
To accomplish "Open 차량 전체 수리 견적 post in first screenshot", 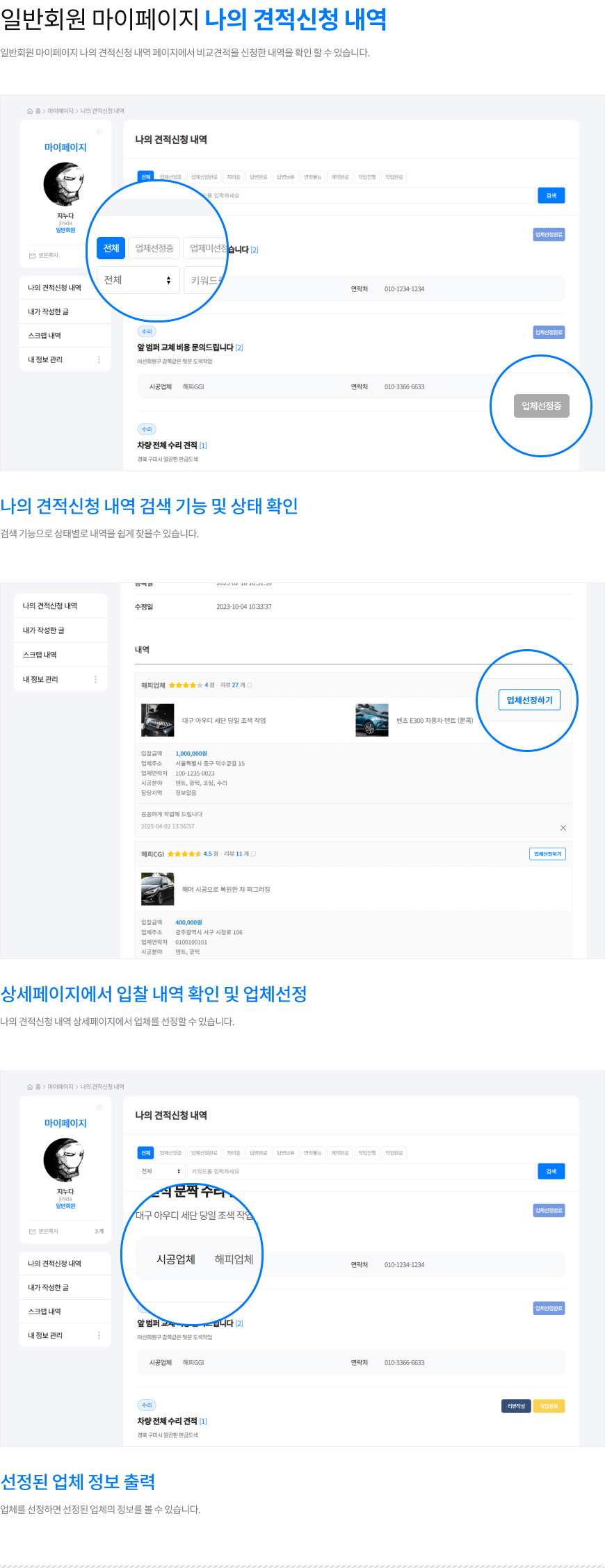I will coord(167,446).
